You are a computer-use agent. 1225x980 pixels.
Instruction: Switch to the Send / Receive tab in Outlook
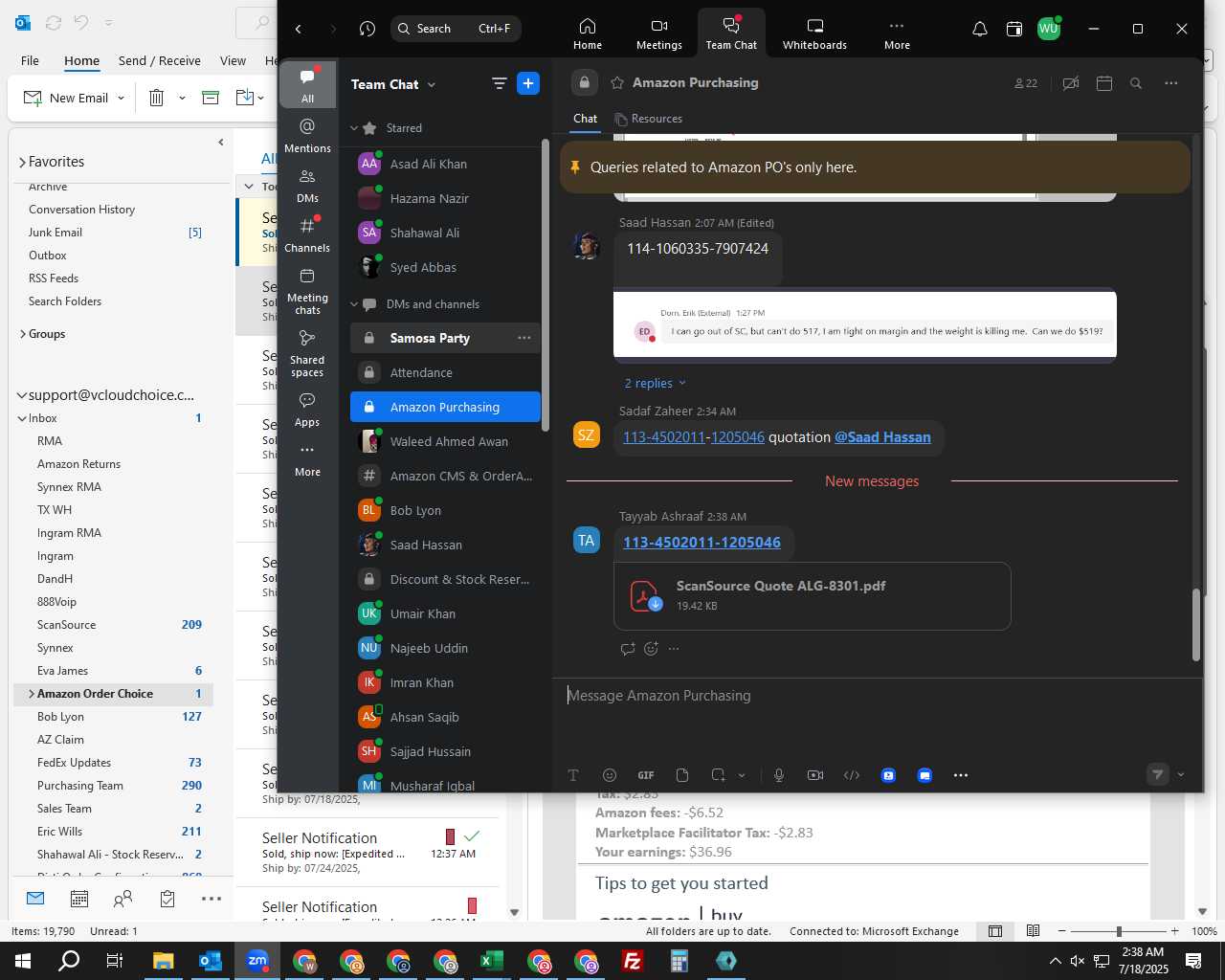click(x=160, y=60)
